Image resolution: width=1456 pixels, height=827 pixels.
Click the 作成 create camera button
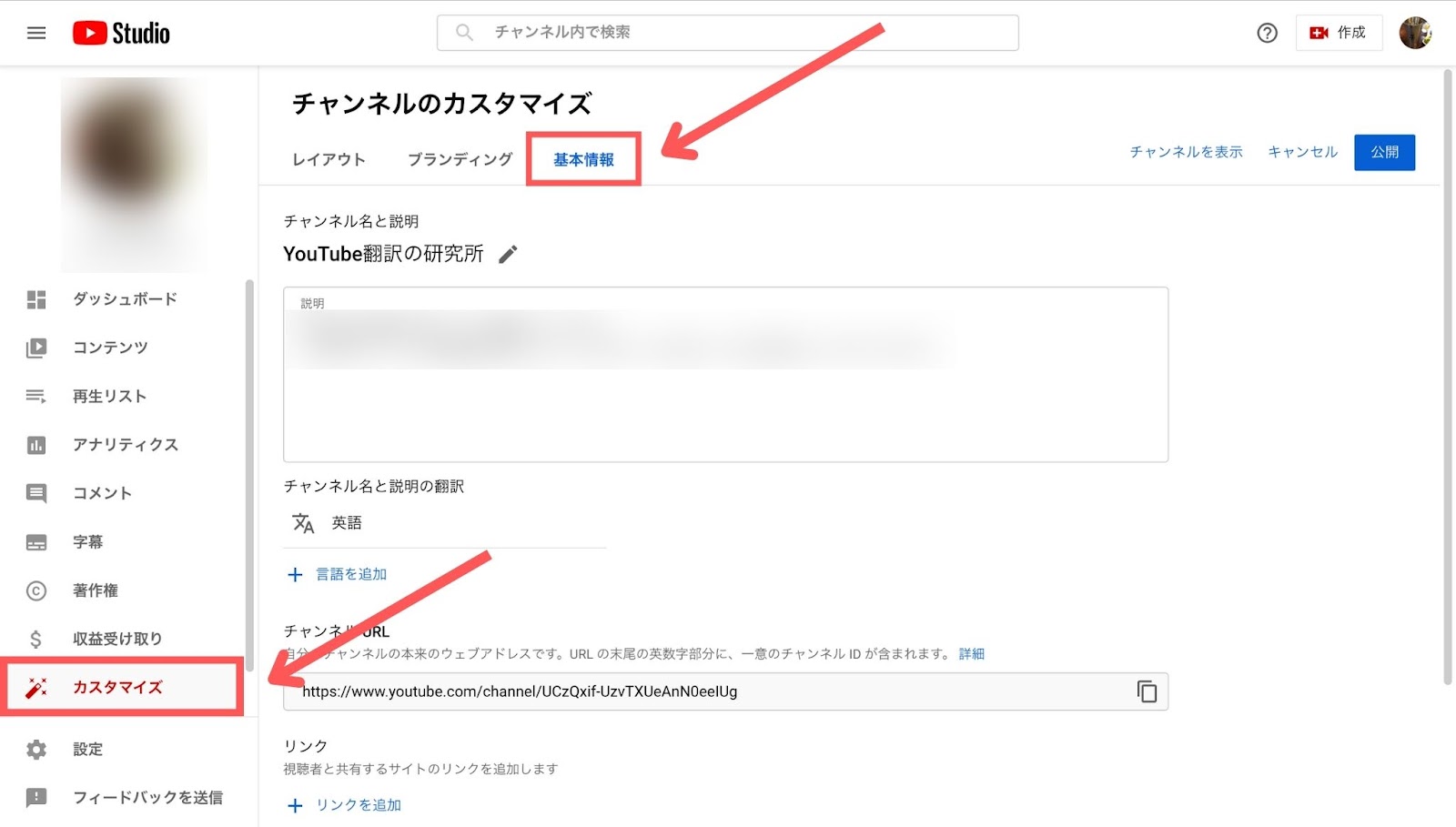(1339, 33)
